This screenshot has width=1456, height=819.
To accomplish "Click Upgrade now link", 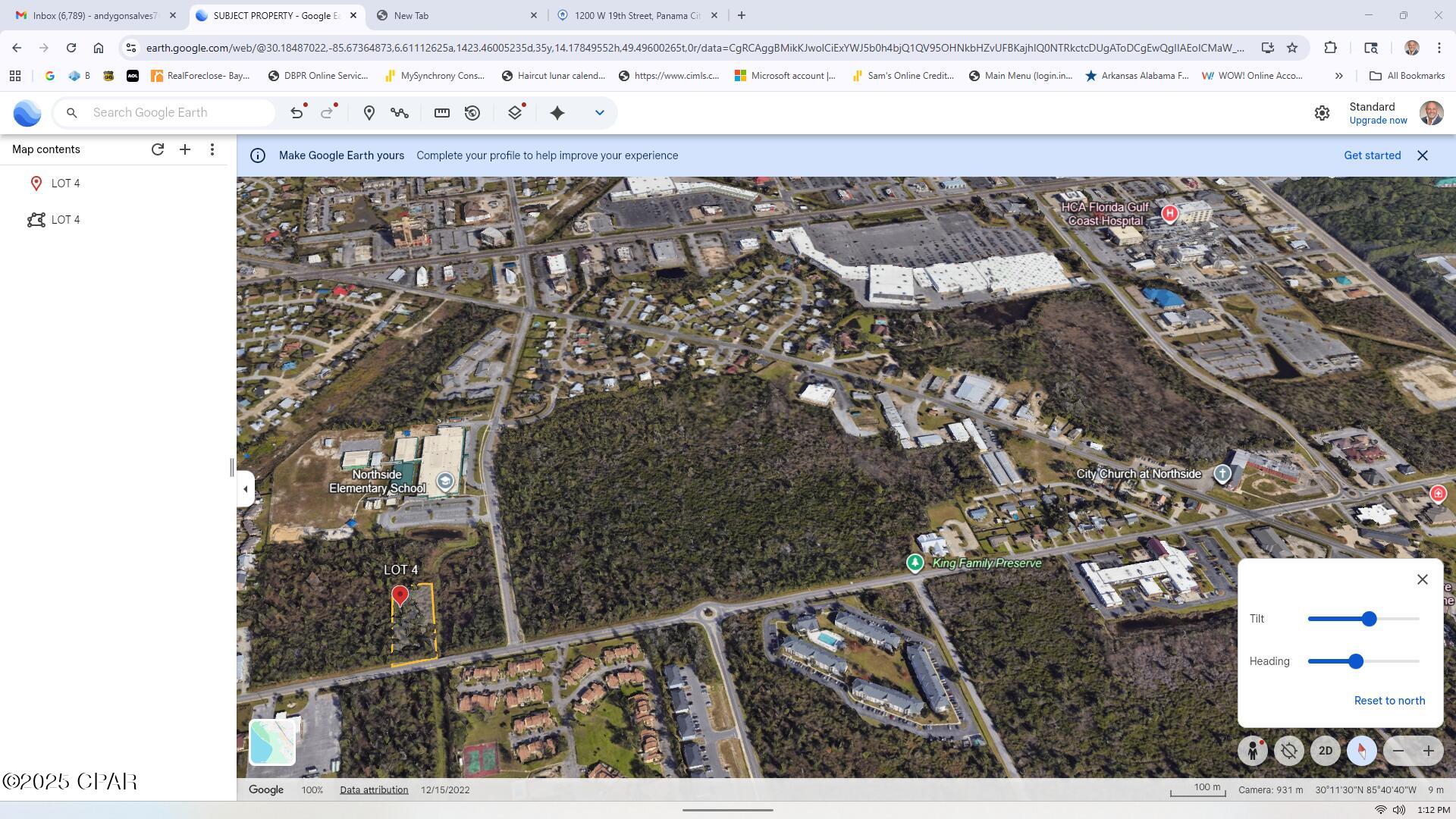I will coord(1378,121).
